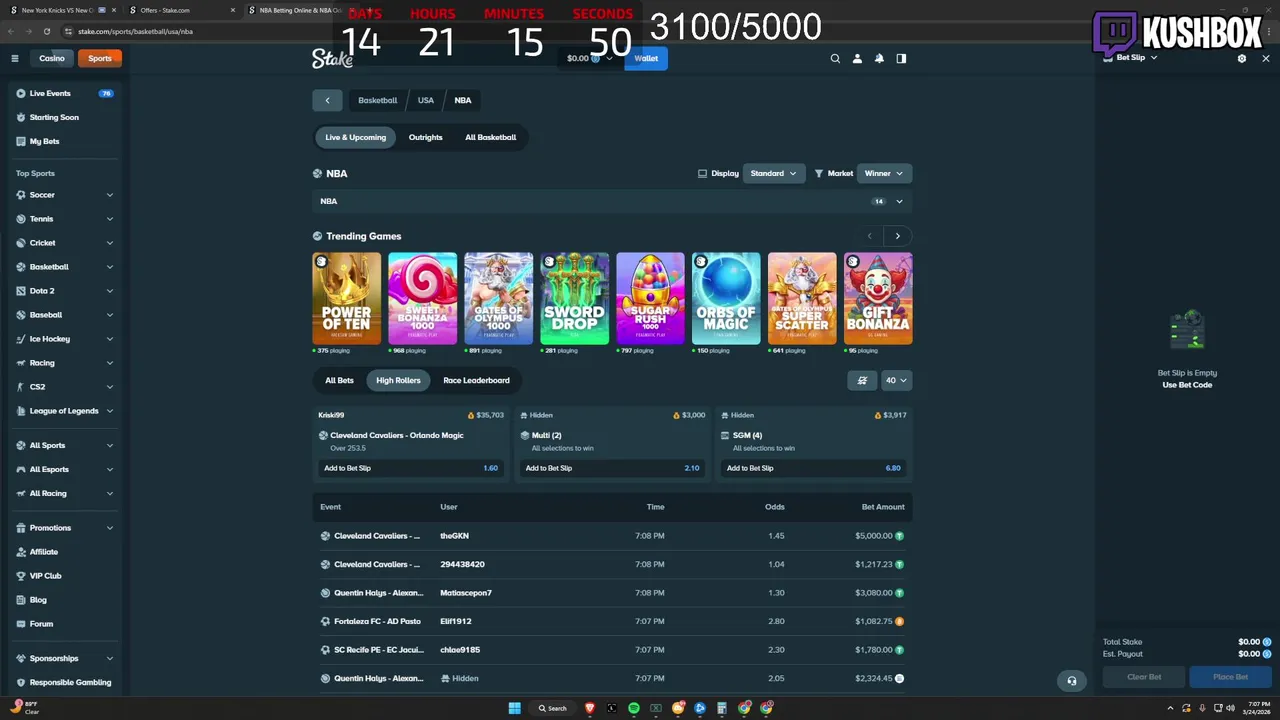The height and width of the screenshot is (720, 1280).
Task: Select the All Bets tab
Action: click(x=339, y=380)
